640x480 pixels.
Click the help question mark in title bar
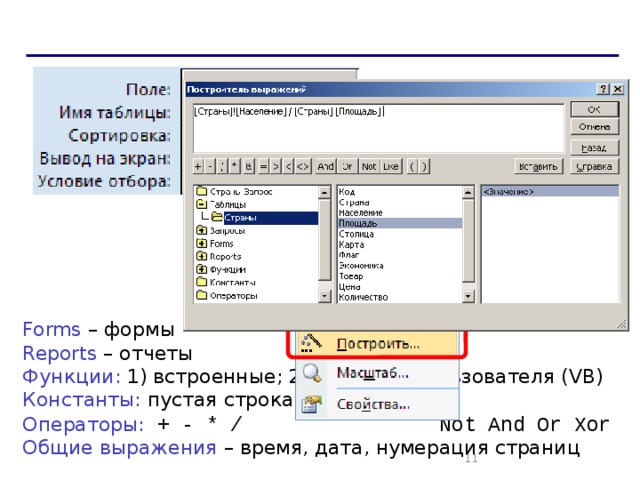pos(603,89)
